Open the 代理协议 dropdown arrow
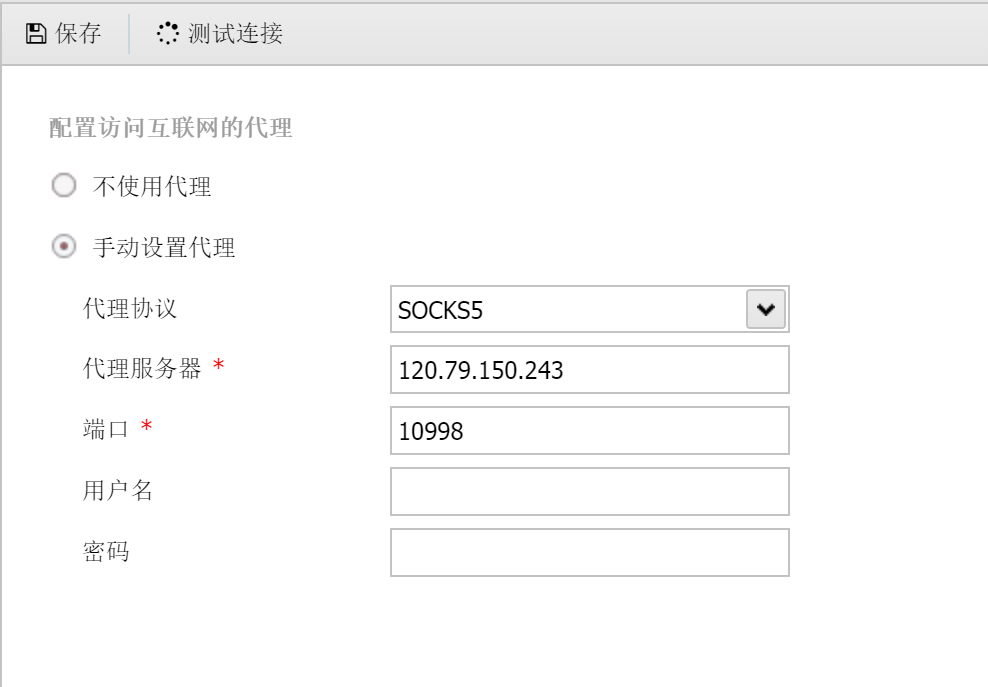Viewport: 988px width, 687px height. pos(766,309)
